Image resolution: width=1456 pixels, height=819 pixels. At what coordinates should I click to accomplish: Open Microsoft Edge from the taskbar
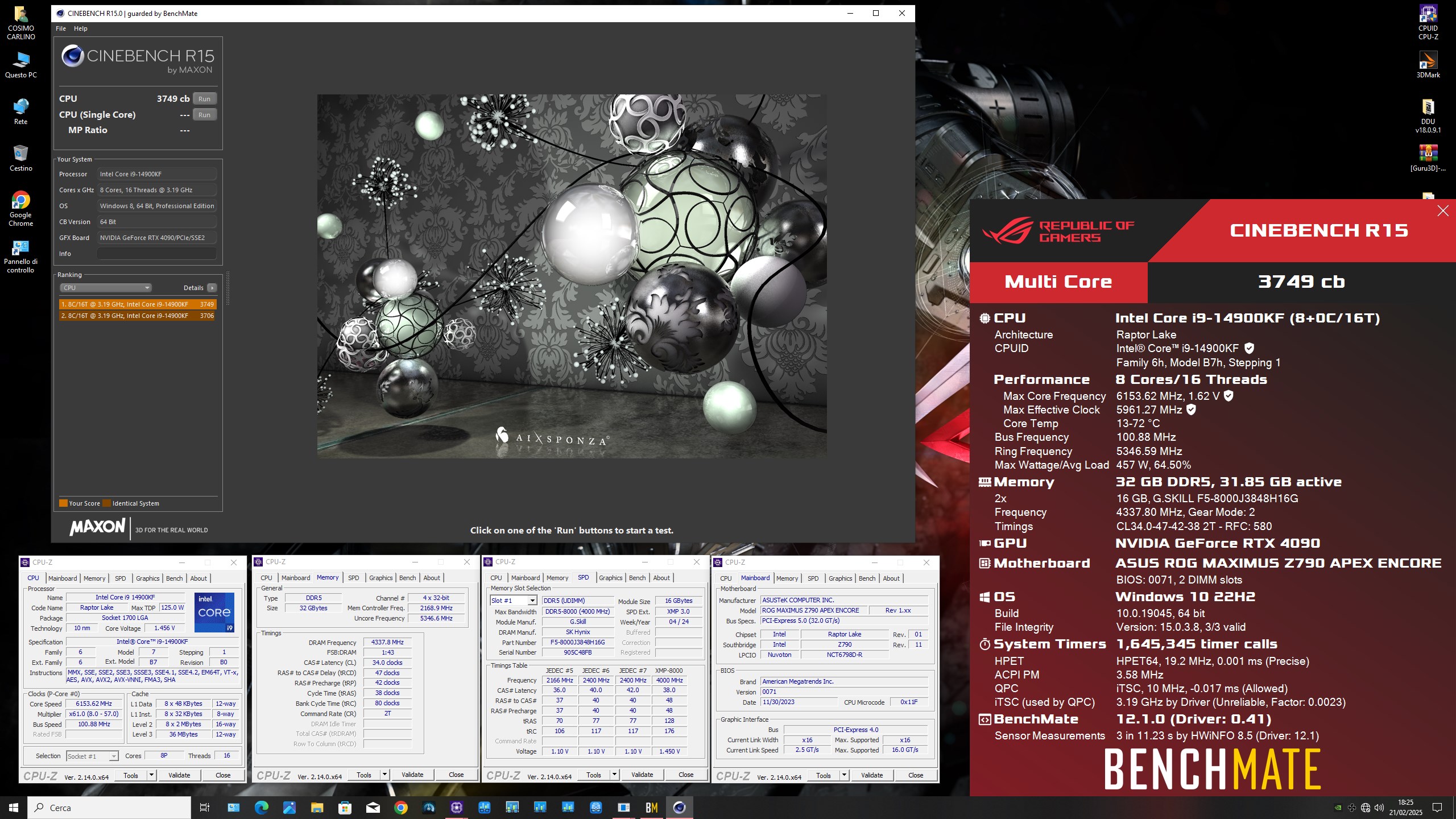pyautogui.click(x=261, y=808)
